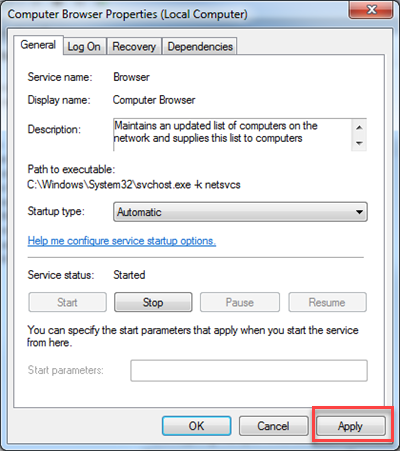
Task: Click the Stop service button
Action: coord(153,302)
